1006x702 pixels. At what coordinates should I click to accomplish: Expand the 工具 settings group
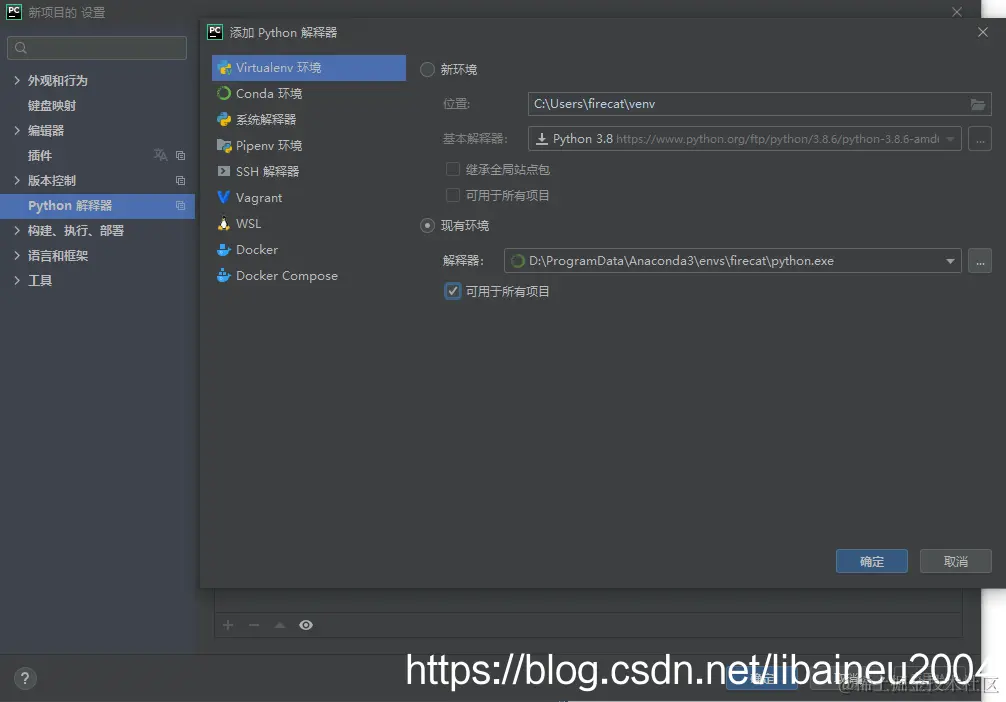pyautogui.click(x=17, y=280)
